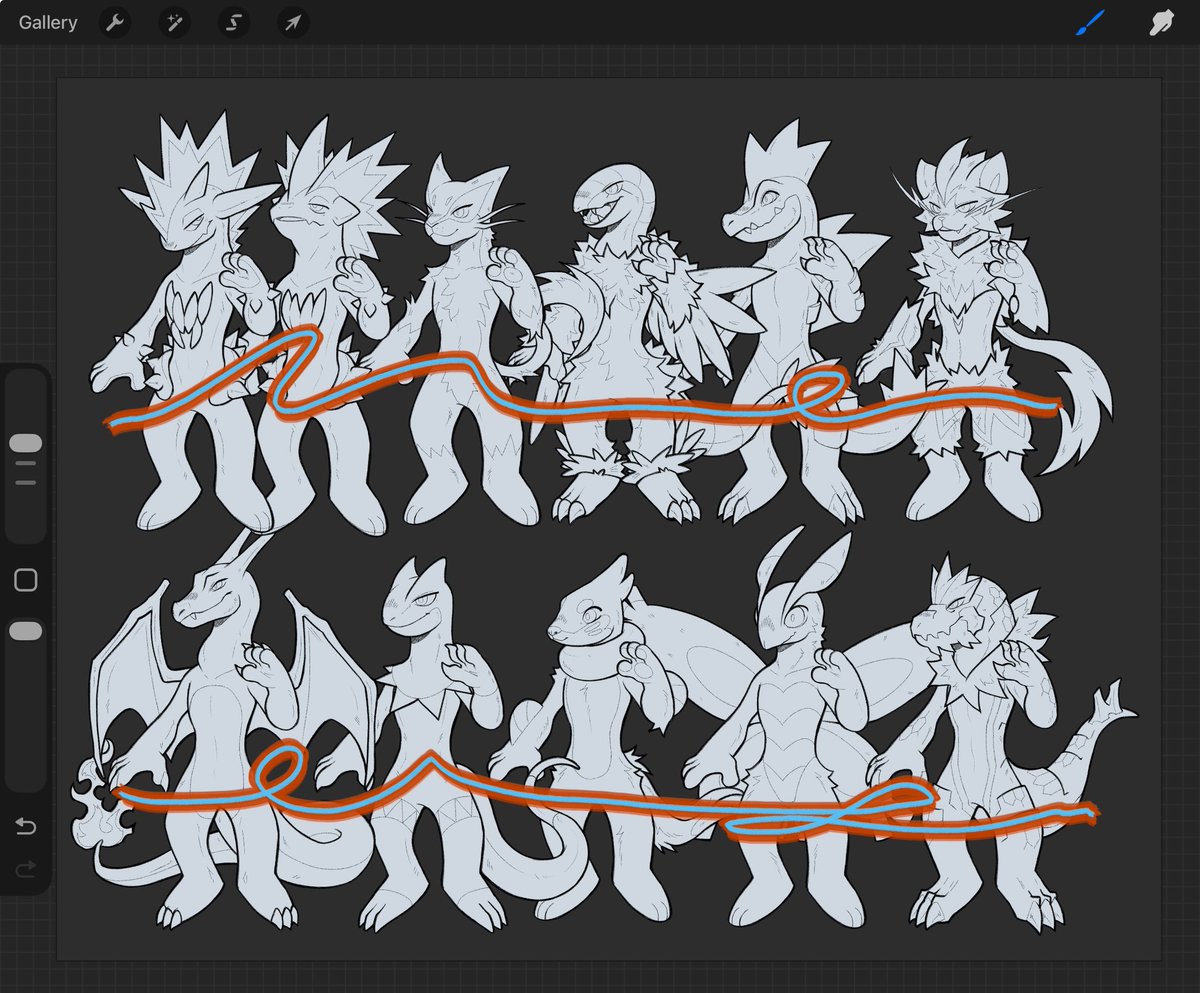Return to the Gallery
This screenshot has height=993, width=1200.
click(47, 22)
